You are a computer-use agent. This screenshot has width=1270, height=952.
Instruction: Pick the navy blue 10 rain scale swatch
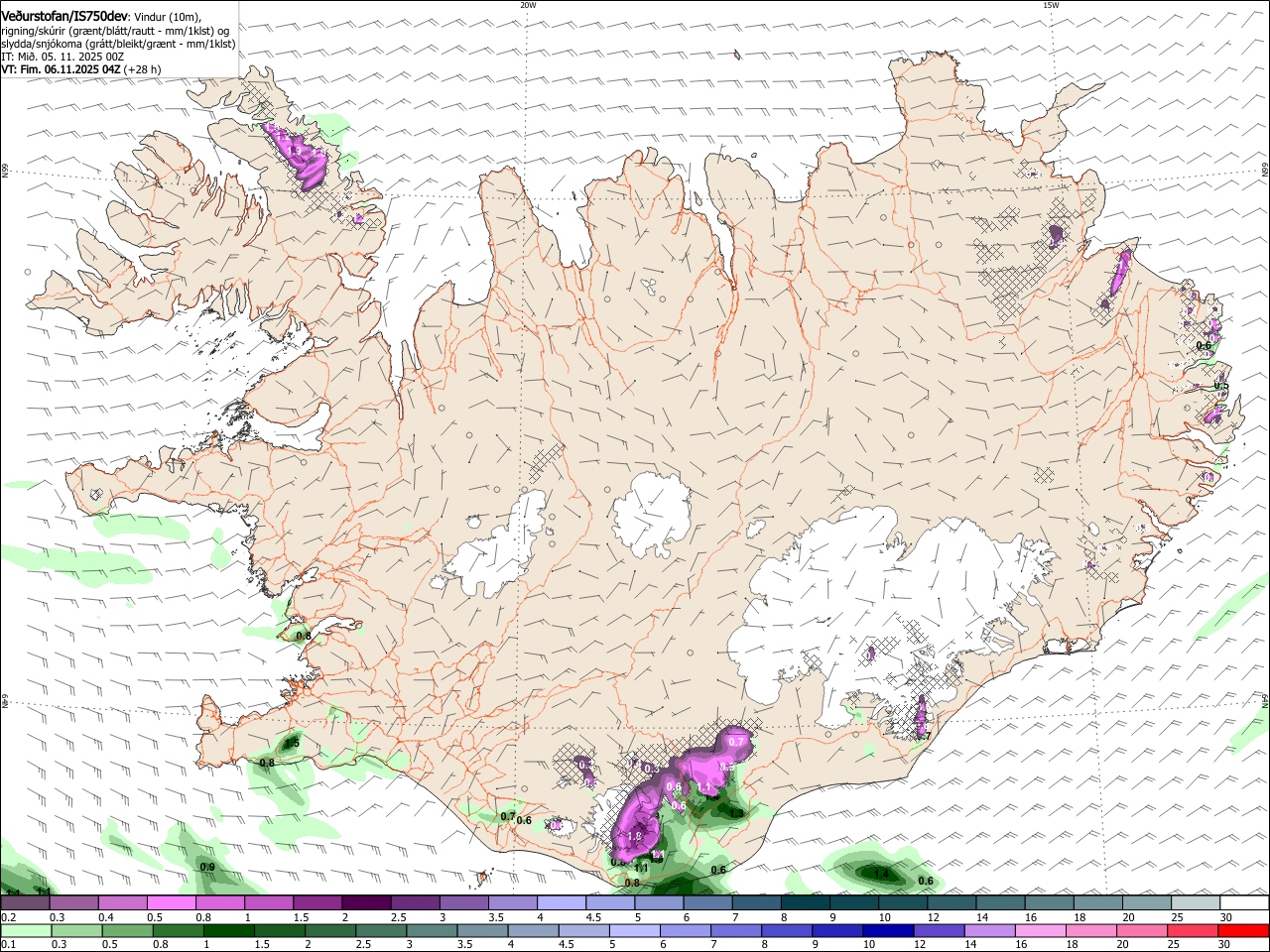[888, 931]
